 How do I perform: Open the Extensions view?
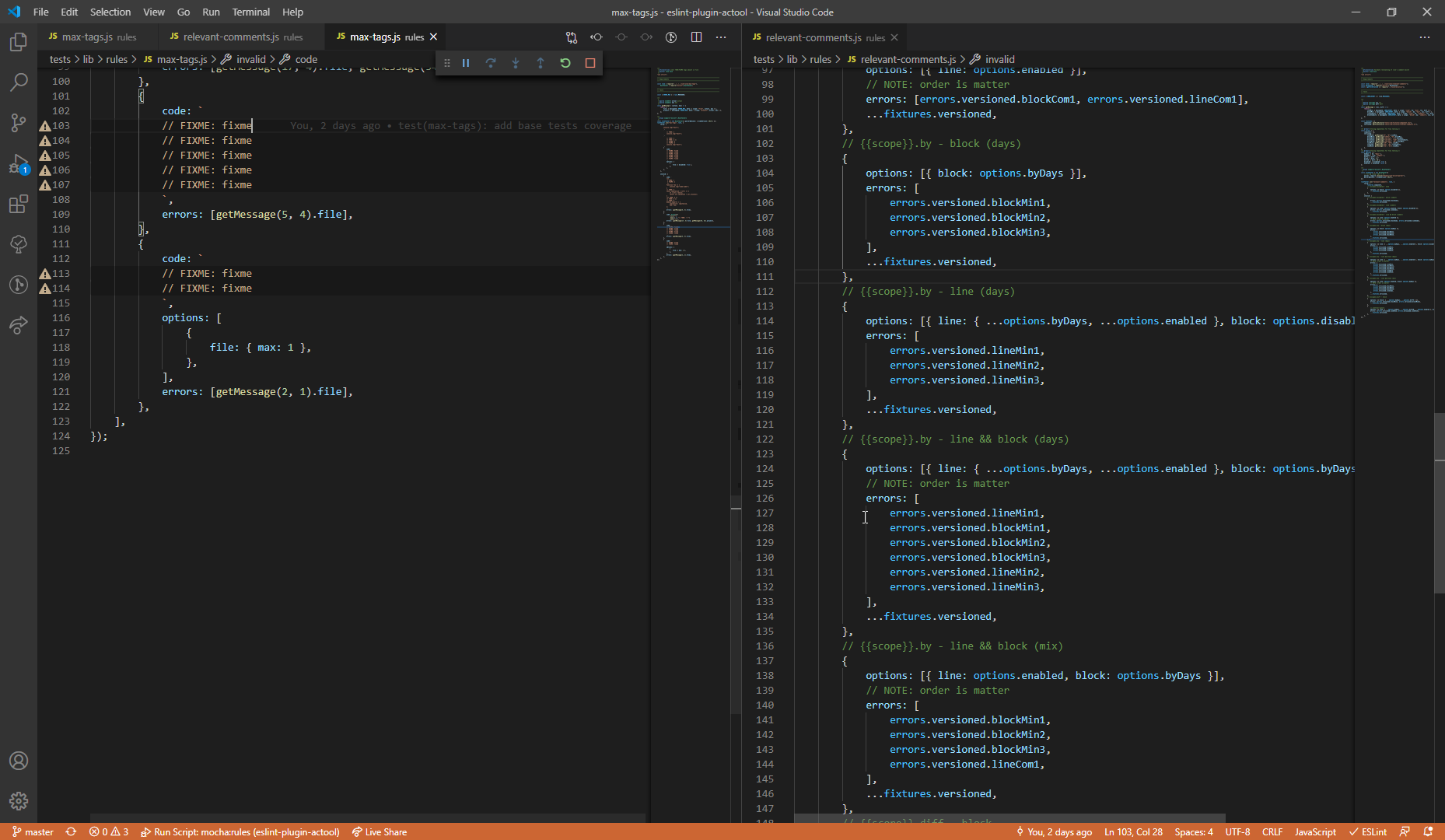(x=19, y=205)
